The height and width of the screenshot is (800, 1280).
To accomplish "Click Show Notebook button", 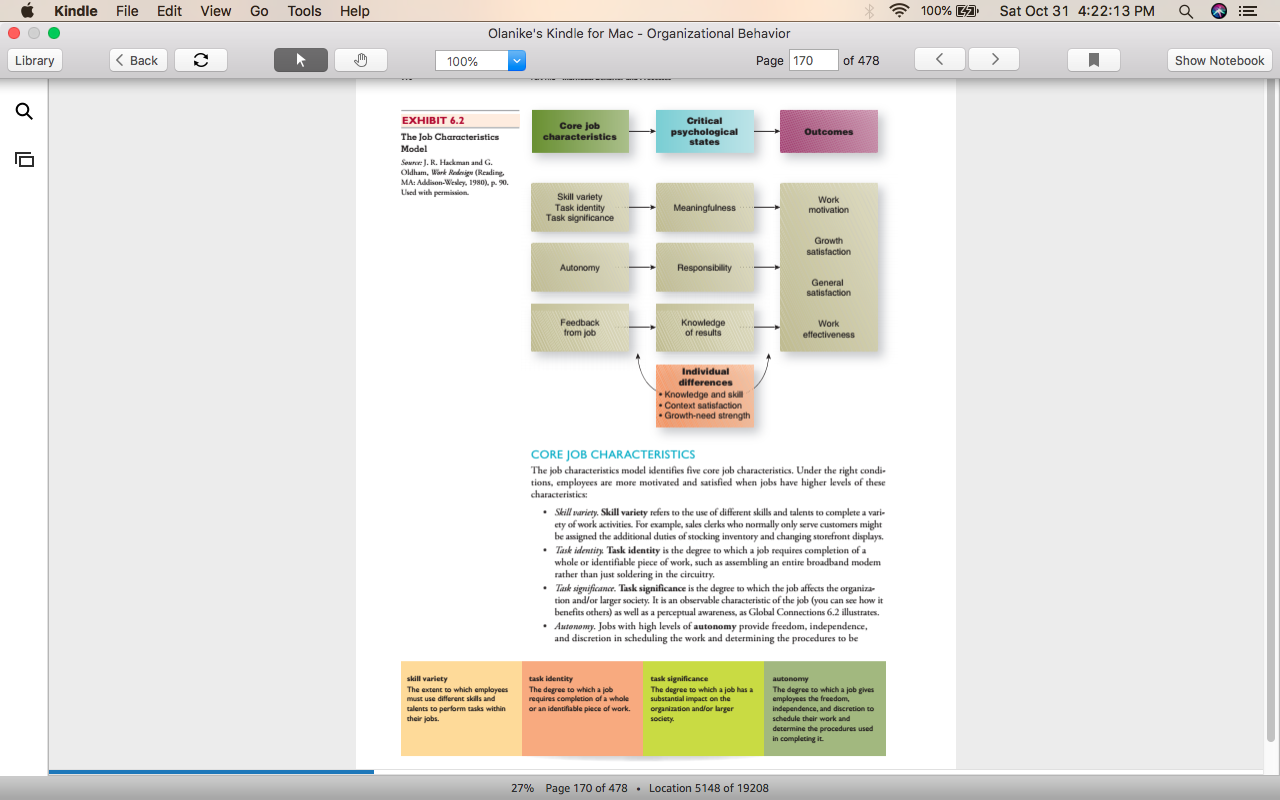I will click(x=1219, y=60).
